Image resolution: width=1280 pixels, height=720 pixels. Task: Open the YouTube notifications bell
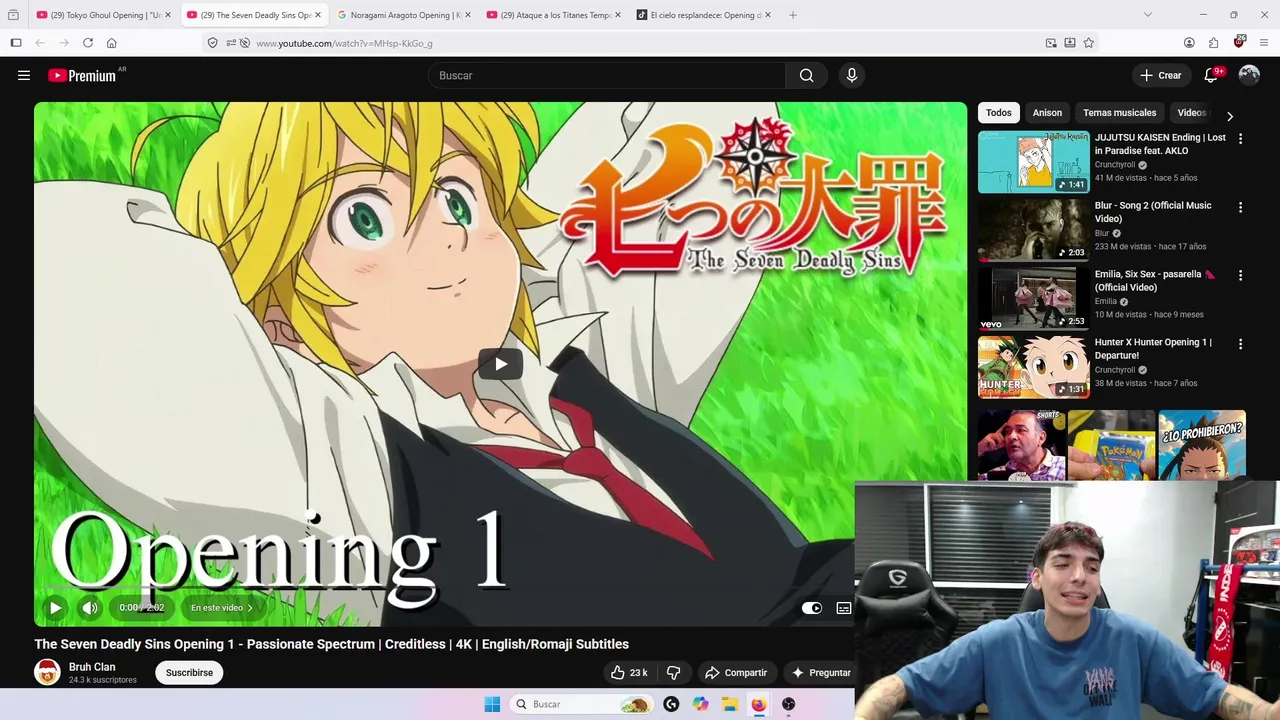coord(1211,75)
